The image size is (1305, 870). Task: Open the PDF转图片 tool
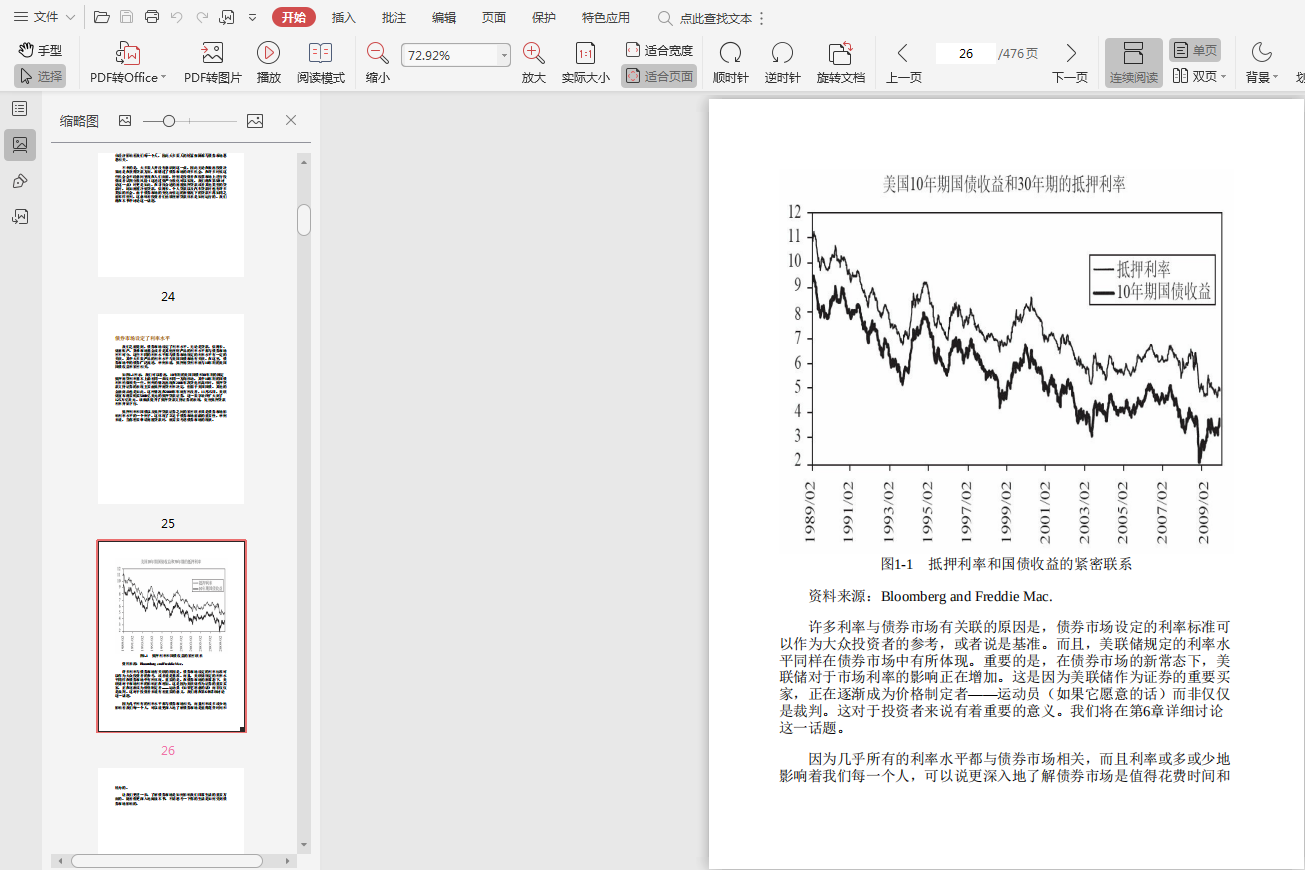tap(212, 54)
